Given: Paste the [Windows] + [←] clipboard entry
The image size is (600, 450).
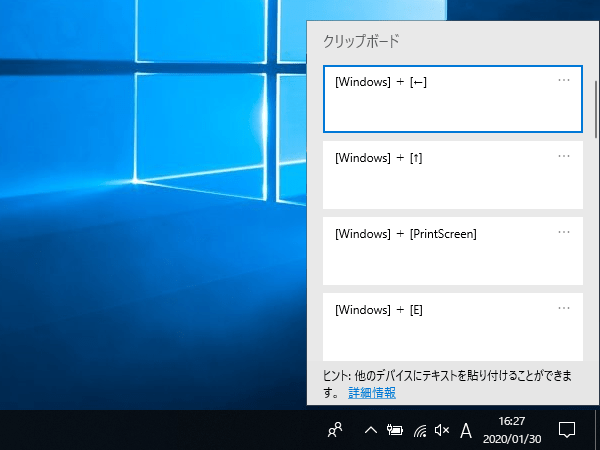Looking at the screenshot, I should (440, 100).
